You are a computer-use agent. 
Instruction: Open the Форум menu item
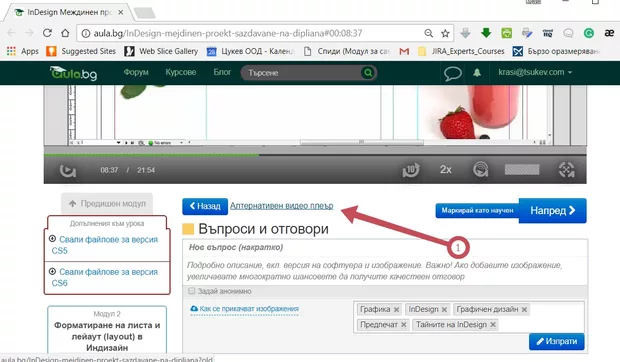tap(136, 72)
